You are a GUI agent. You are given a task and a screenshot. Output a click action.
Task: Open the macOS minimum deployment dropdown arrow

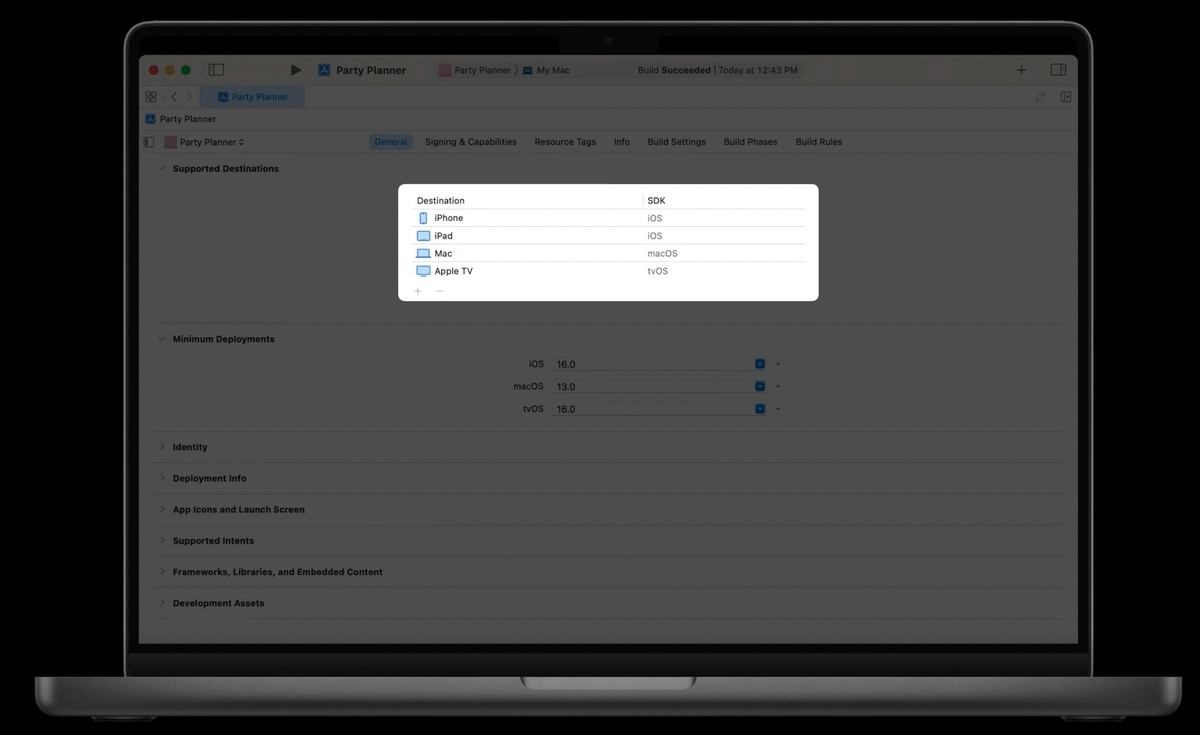pos(760,386)
